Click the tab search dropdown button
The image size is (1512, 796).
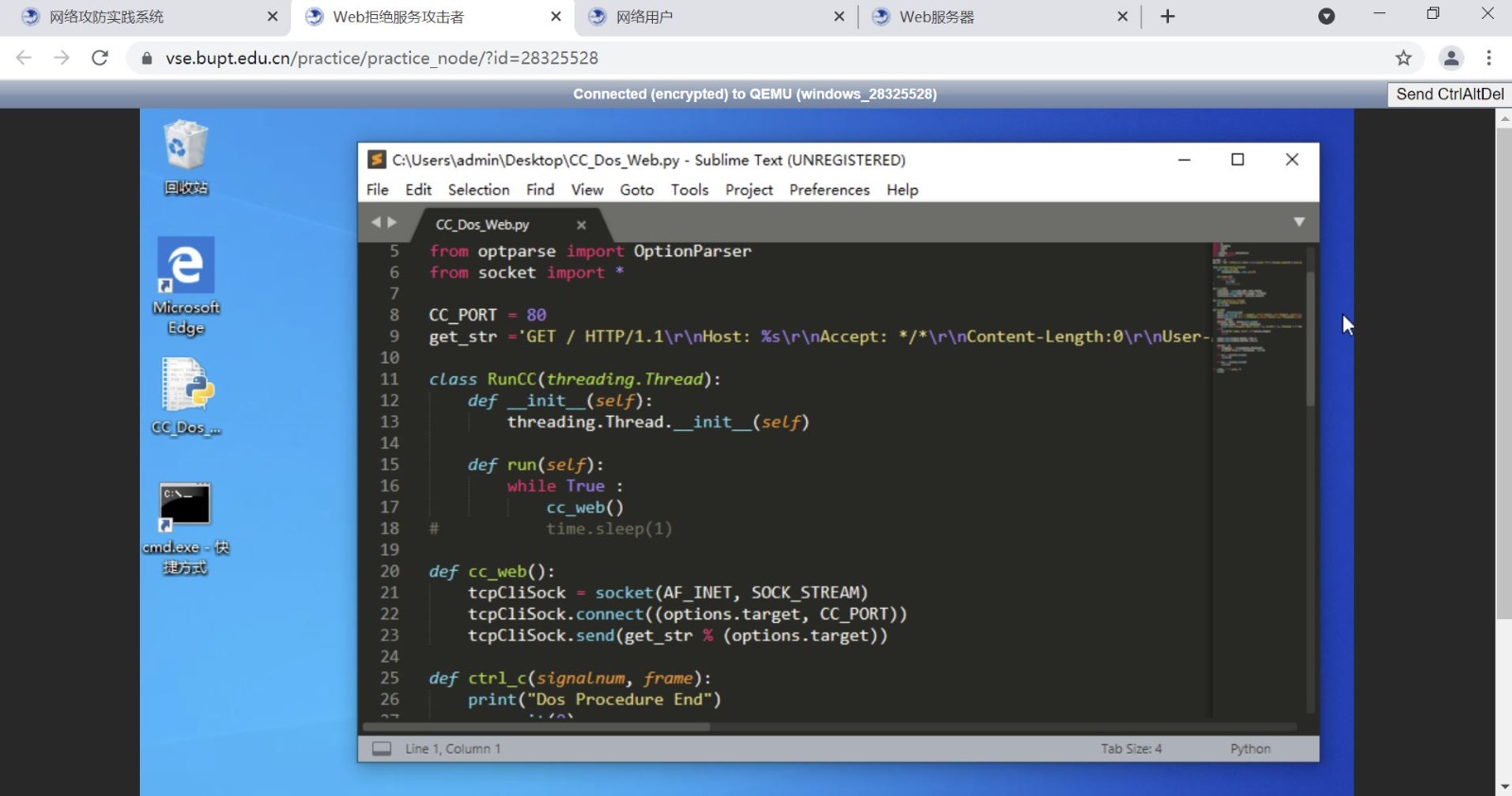1327,17
